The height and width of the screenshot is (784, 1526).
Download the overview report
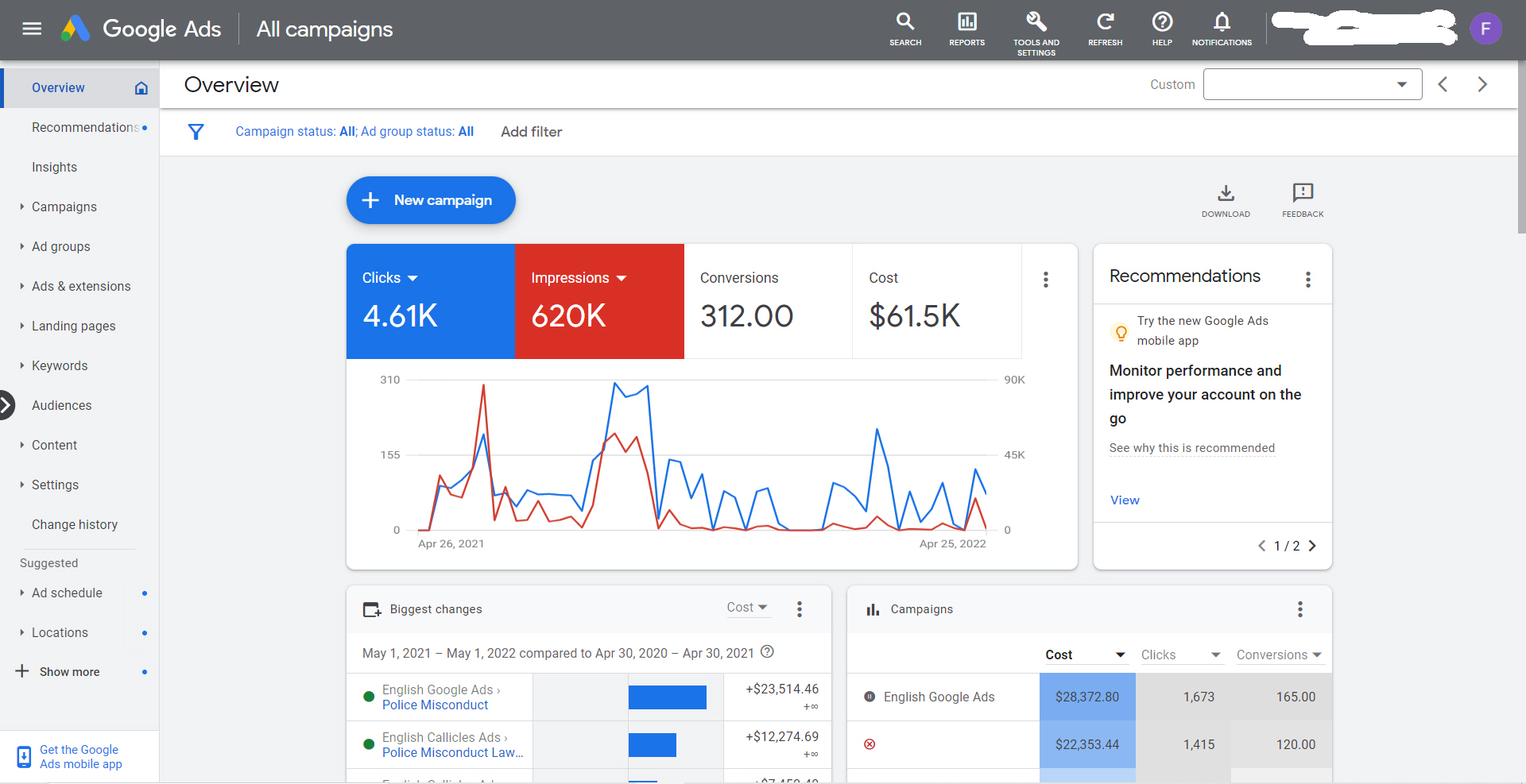click(x=1226, y=194)
